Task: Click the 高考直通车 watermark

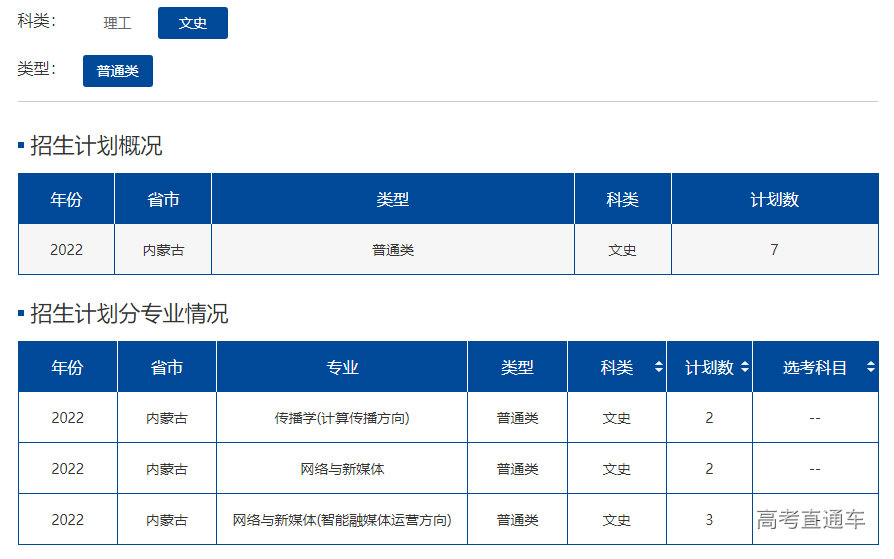Action: [x=810, y=520]
